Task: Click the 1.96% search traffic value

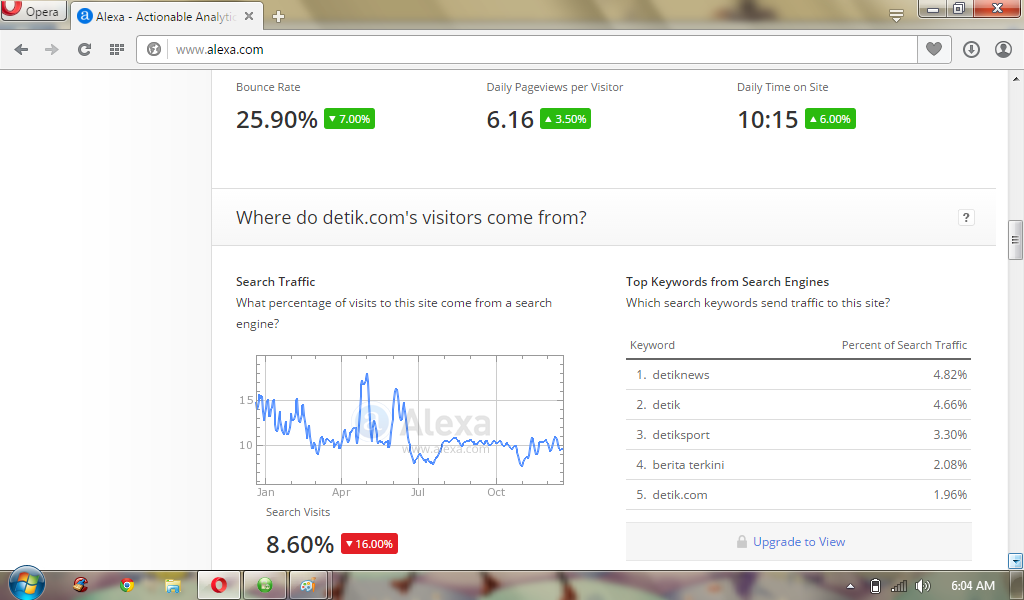Action: [x=950, y=495]
